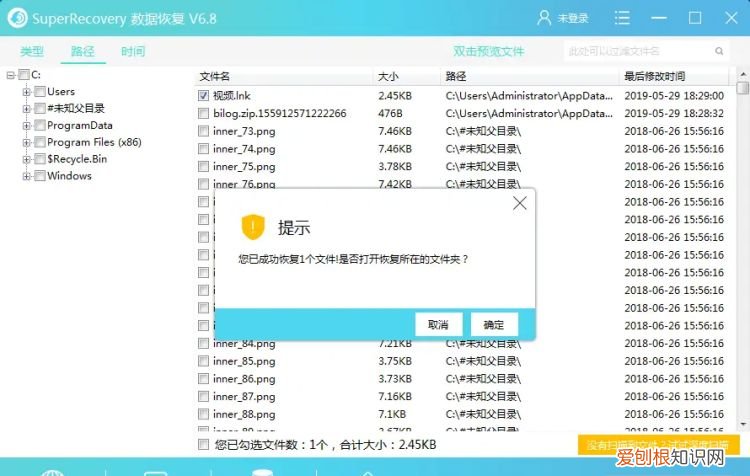Click 双击预览文件 link
750x476 pixels.
tap(488, 51)
